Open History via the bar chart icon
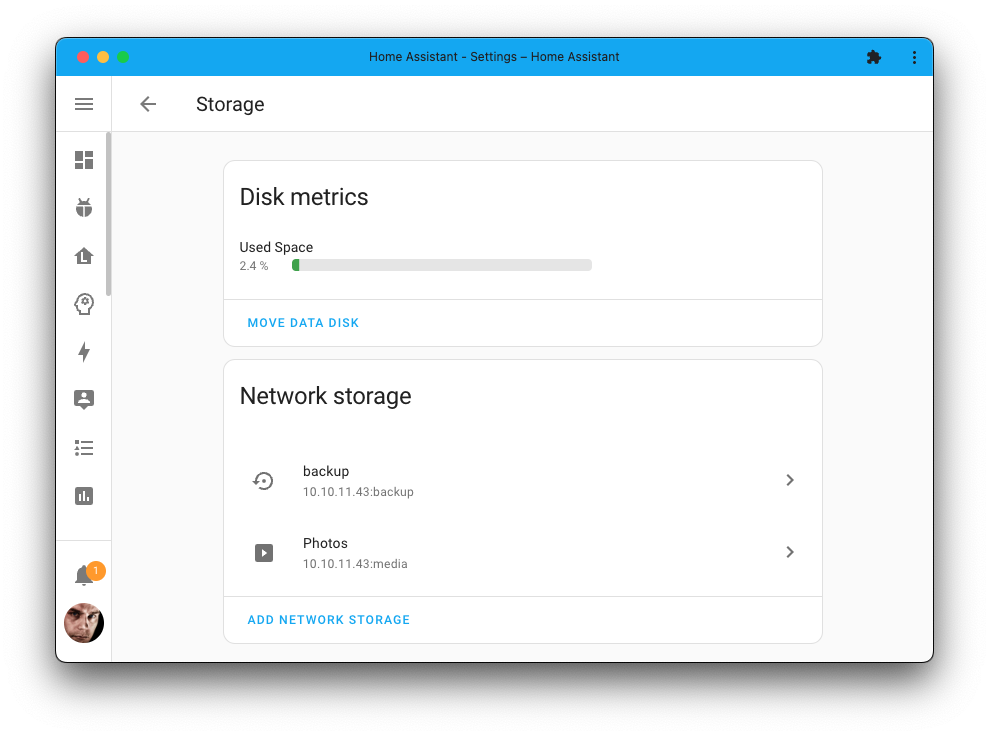 click(84, 496)
